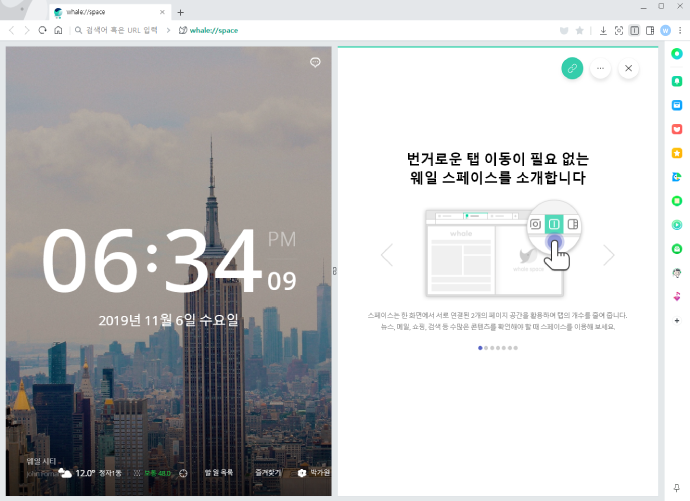Open the 할 일 목록 to-do list link
Viewport: 690px width, 501px height.
click(x=218, y=472)
